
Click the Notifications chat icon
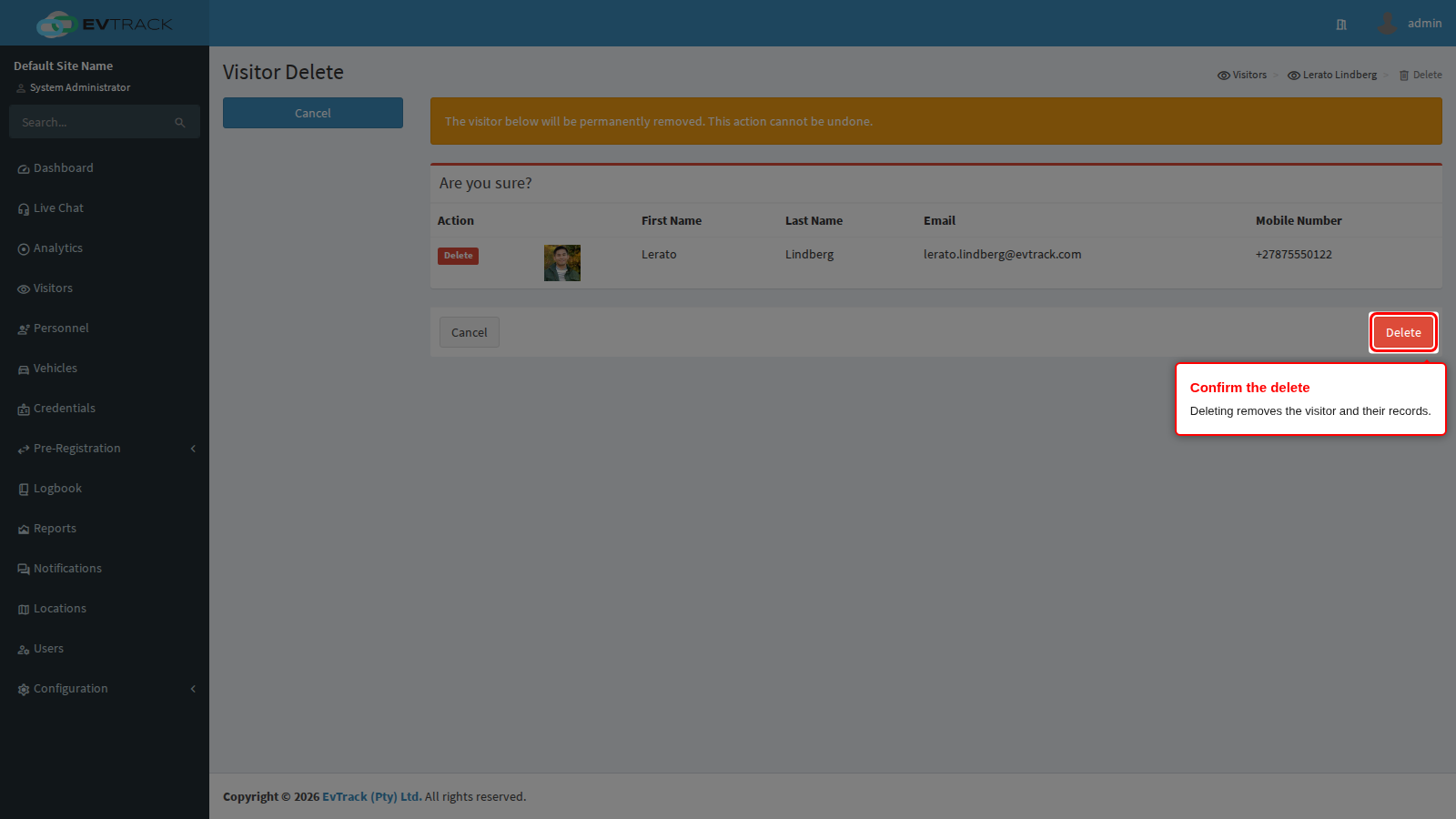[x=24, y=570]
